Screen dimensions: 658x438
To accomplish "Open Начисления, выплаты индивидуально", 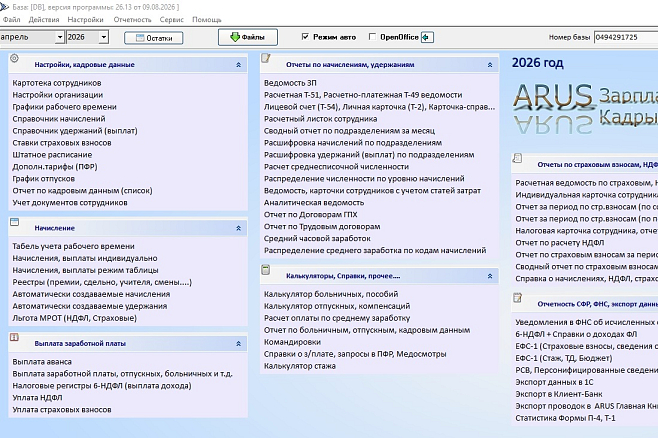I will [85, 258].
